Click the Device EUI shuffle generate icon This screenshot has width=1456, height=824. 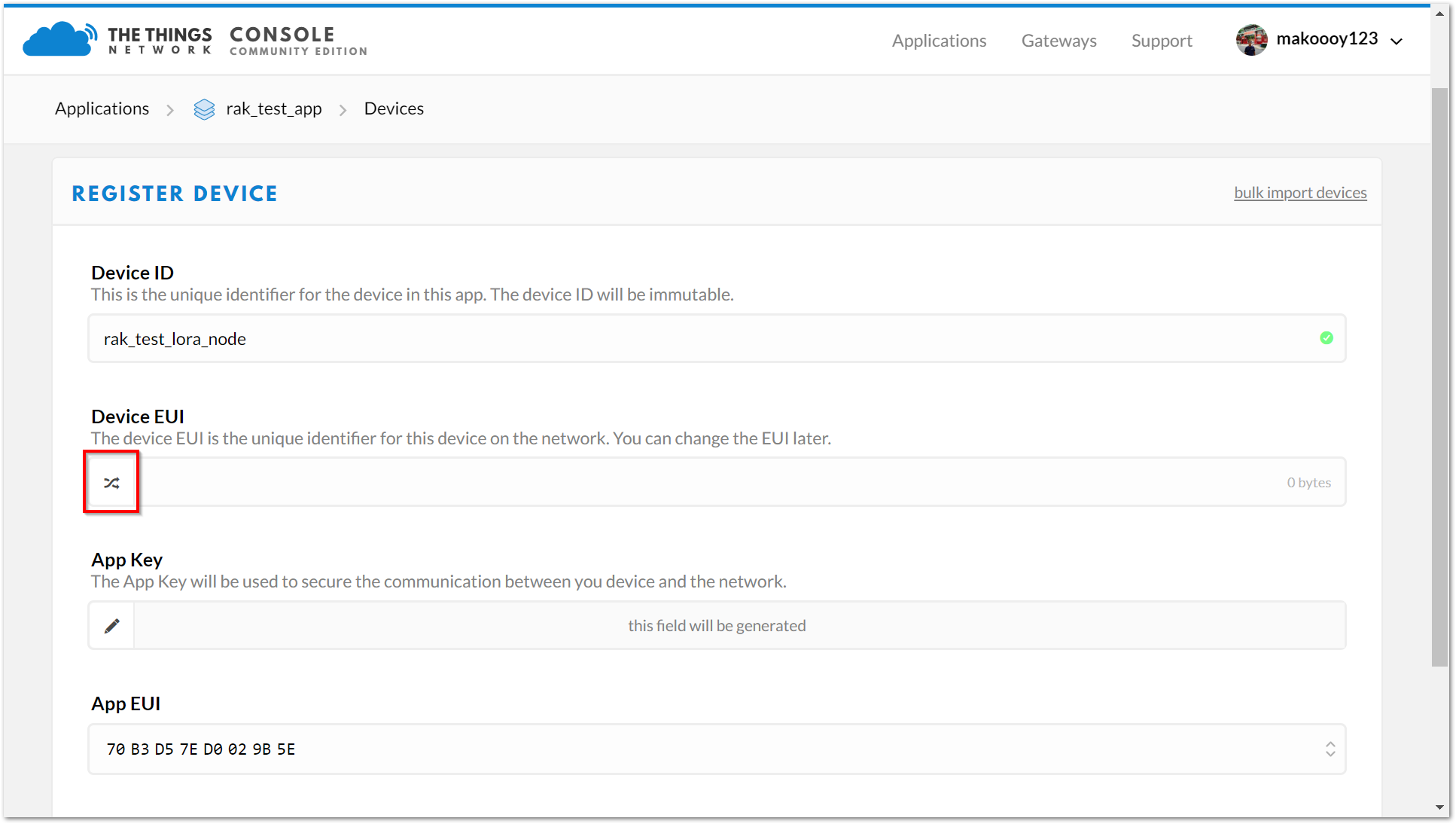click(111, 483)
